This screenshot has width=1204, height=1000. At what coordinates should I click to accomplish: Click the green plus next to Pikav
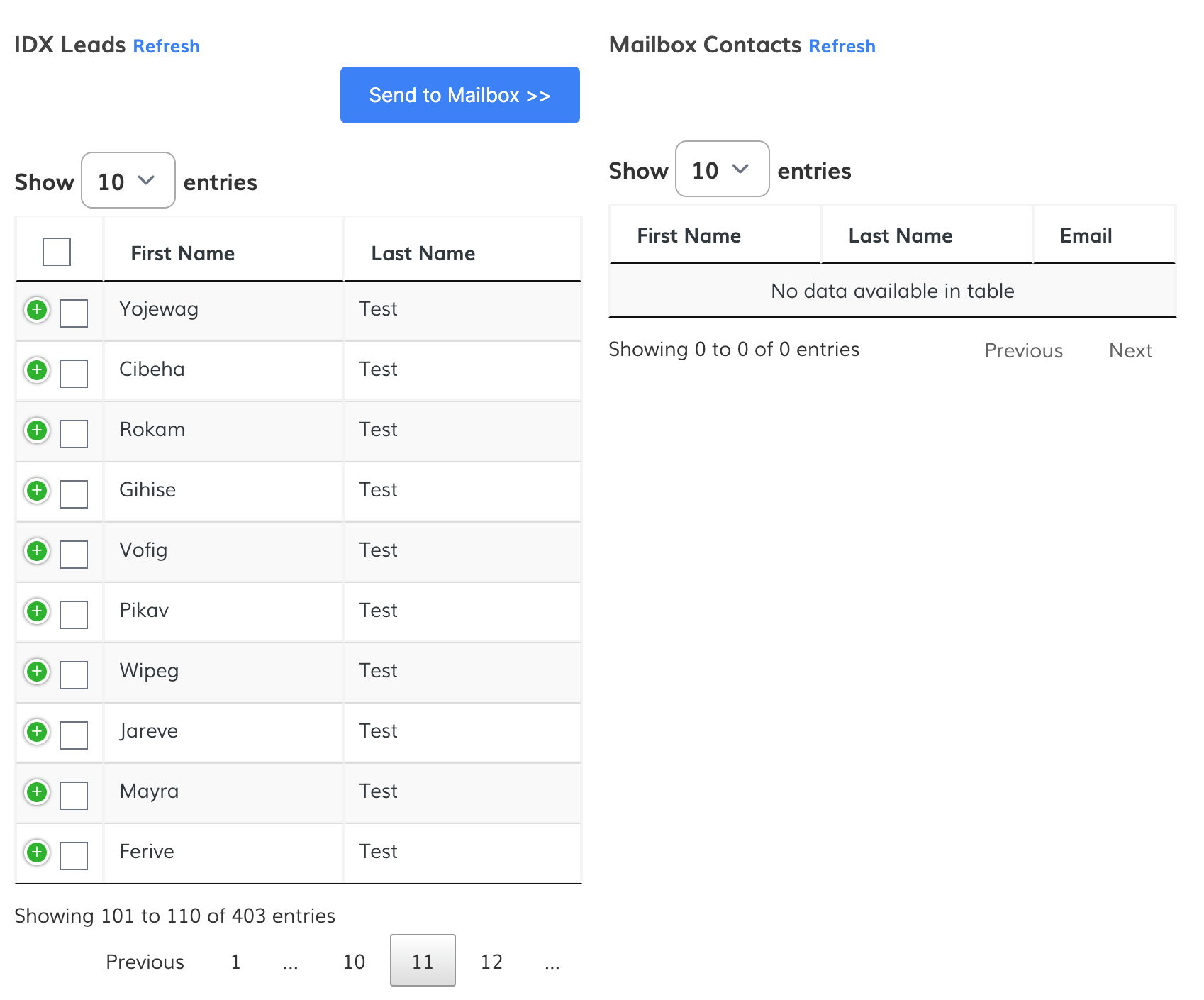[37, 611]
